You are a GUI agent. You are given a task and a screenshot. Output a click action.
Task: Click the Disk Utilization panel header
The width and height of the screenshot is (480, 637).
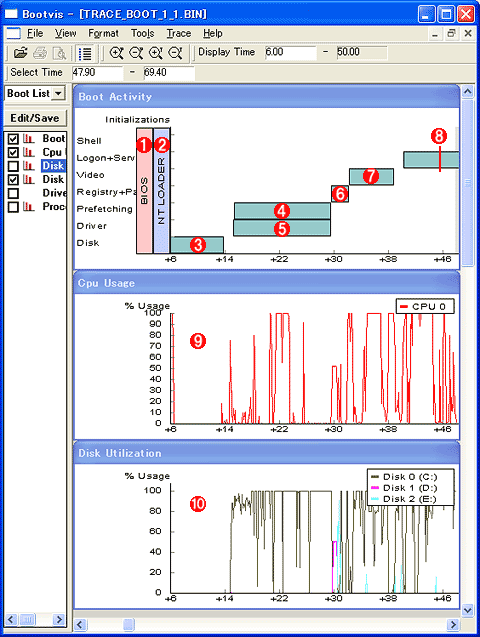pos(266,453)
